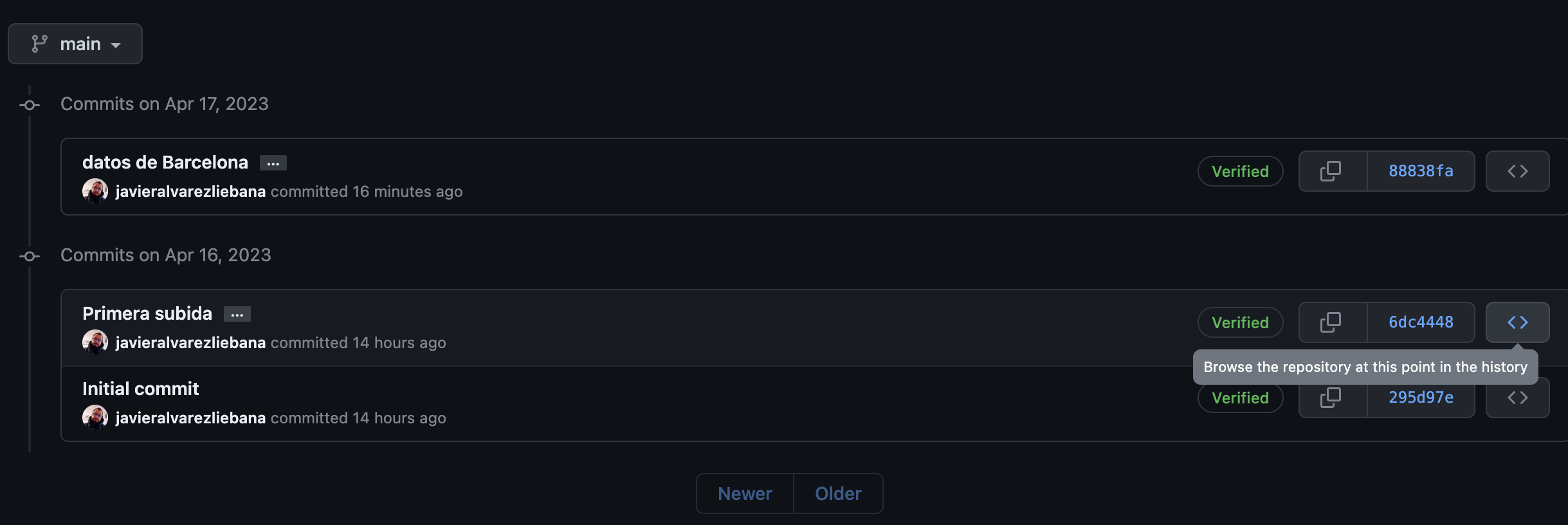The width and height of the screenshot is (1568, 525).
Task: Expand description of datos de Barcelona commit
Action: pyautogui.click(x=273, y=163)
